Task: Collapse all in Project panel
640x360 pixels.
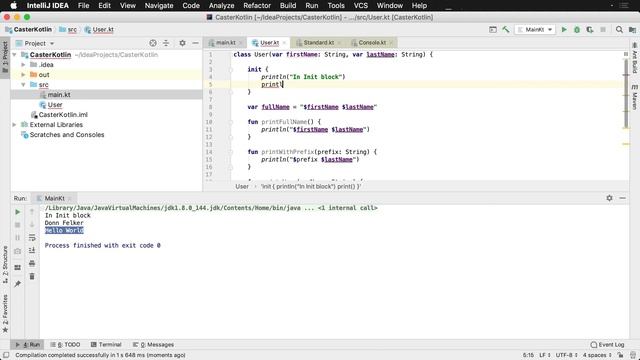Action: click(166, 43)
